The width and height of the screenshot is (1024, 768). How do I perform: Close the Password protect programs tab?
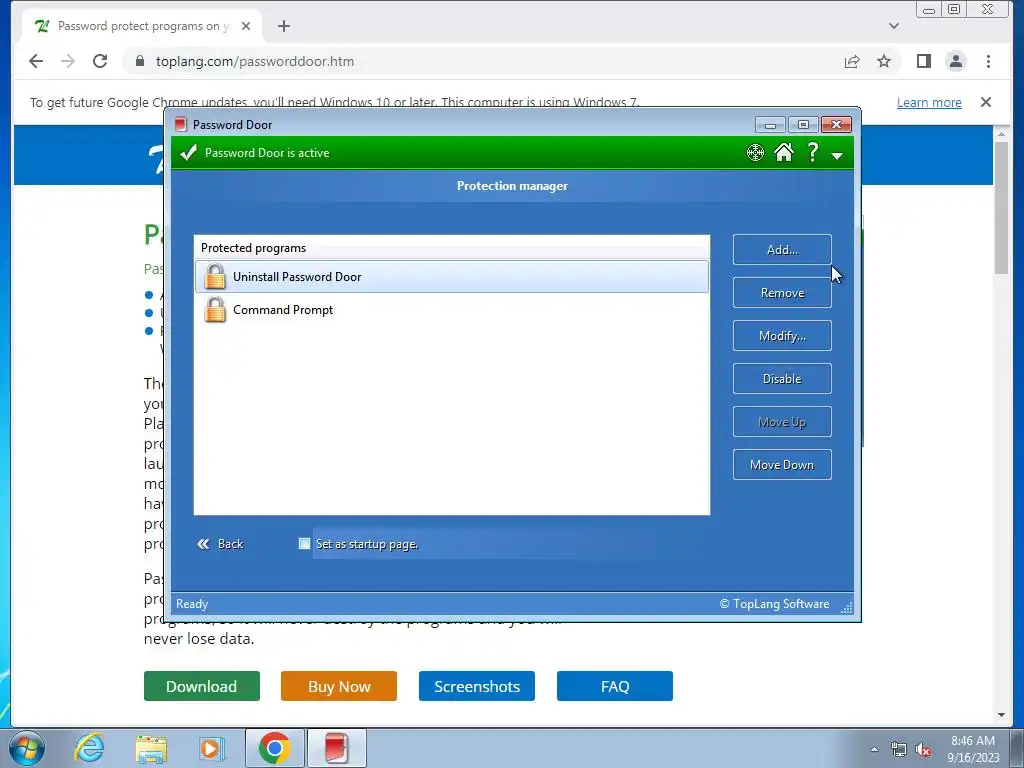click(x=246, y=26)
